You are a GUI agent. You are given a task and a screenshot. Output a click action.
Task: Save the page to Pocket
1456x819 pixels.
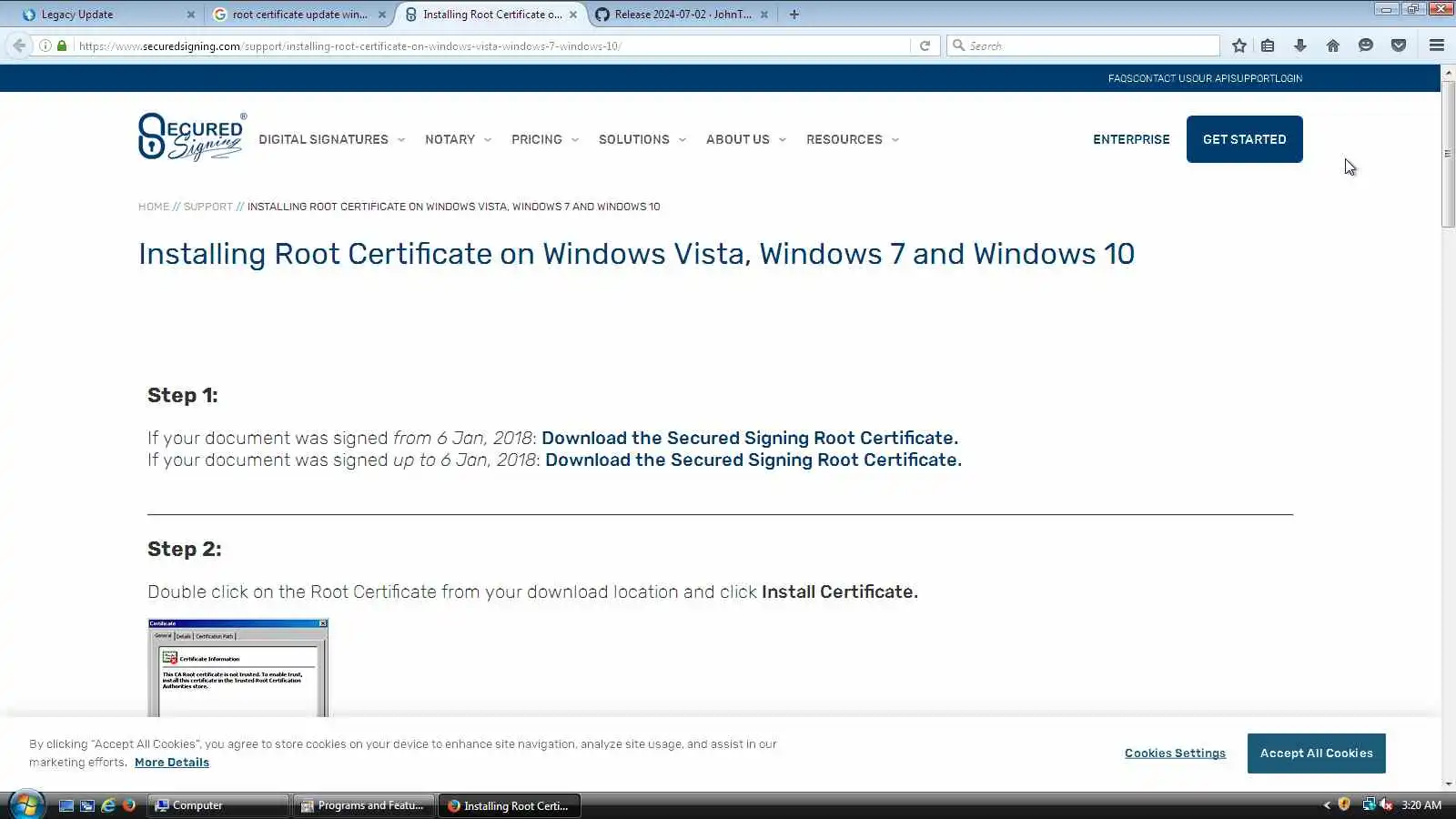tap(1399, 45)
